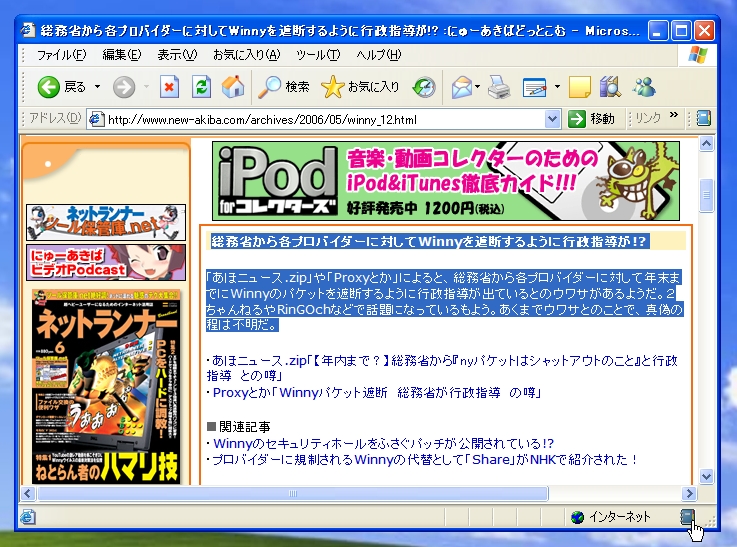
Task: Click the address bar URL field
Action: (x=324, y=119)
